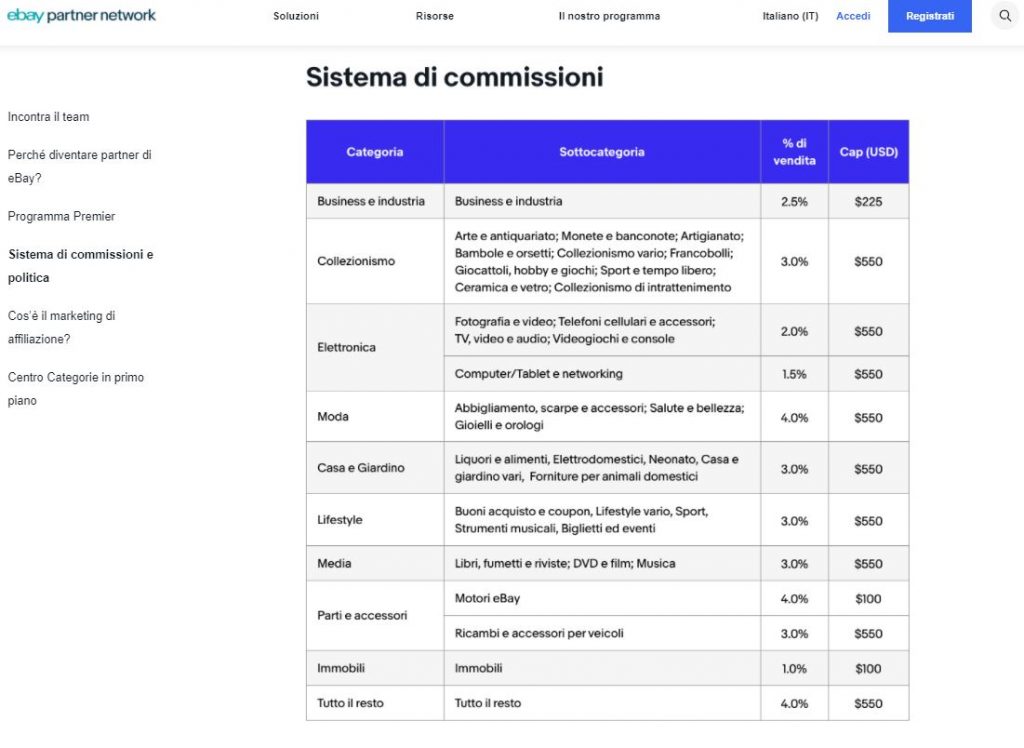The width and height of the screenshot is (1024, 748).
Task: Open the search magnifier icon
Action: click(x=1004, y=16)
